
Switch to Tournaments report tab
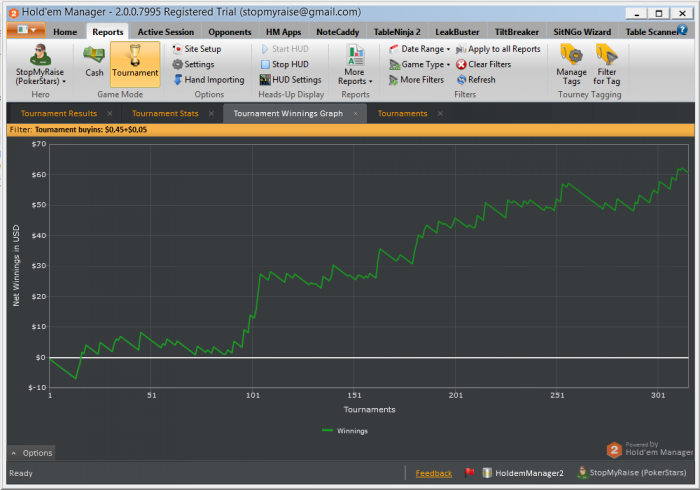coord(402,114)
